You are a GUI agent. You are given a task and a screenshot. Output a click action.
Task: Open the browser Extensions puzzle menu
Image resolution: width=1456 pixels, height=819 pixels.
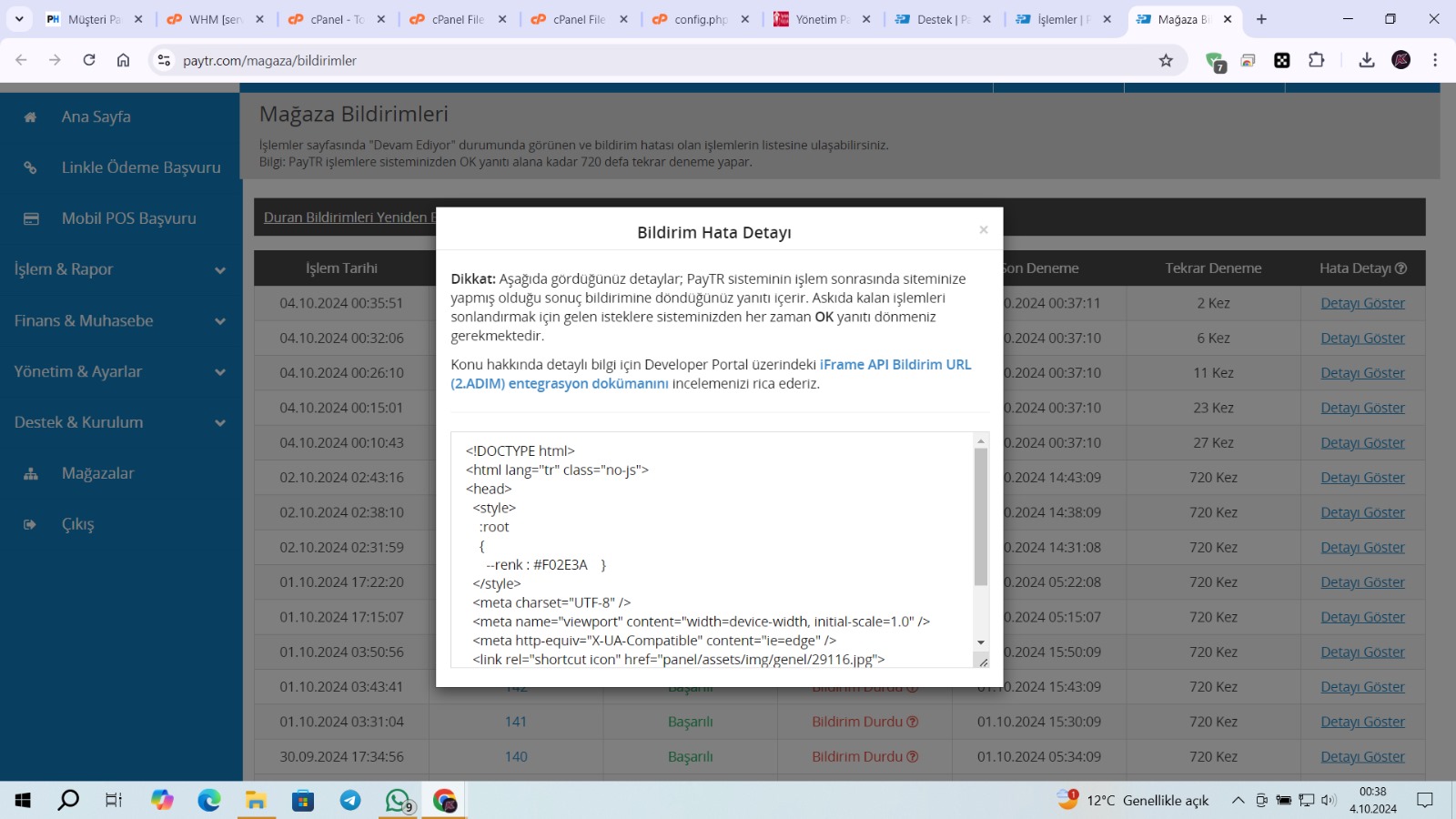tap(1316, 60)
